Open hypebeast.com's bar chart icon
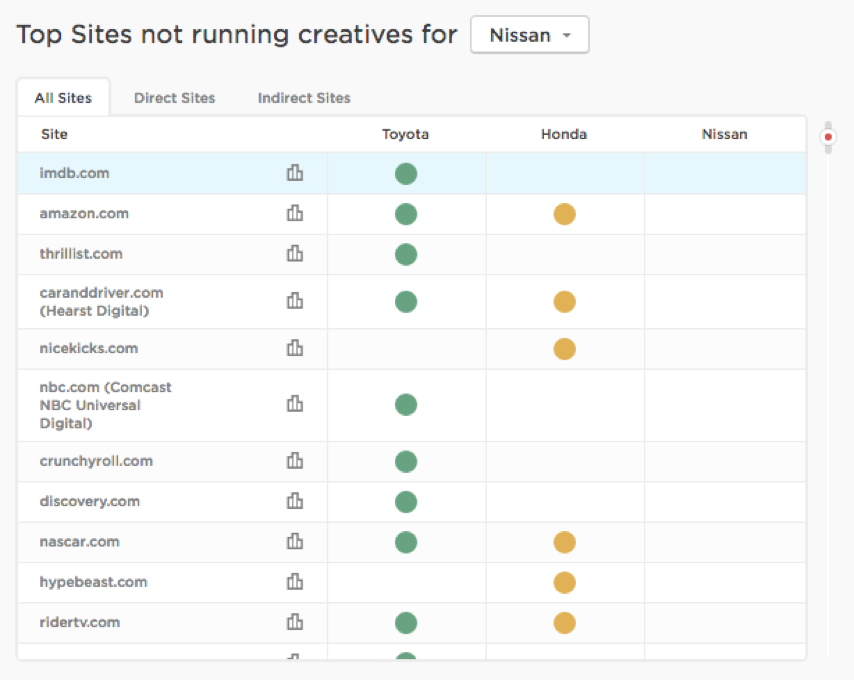This screenshot has height=680, width=854. click(x=294, y=582)
